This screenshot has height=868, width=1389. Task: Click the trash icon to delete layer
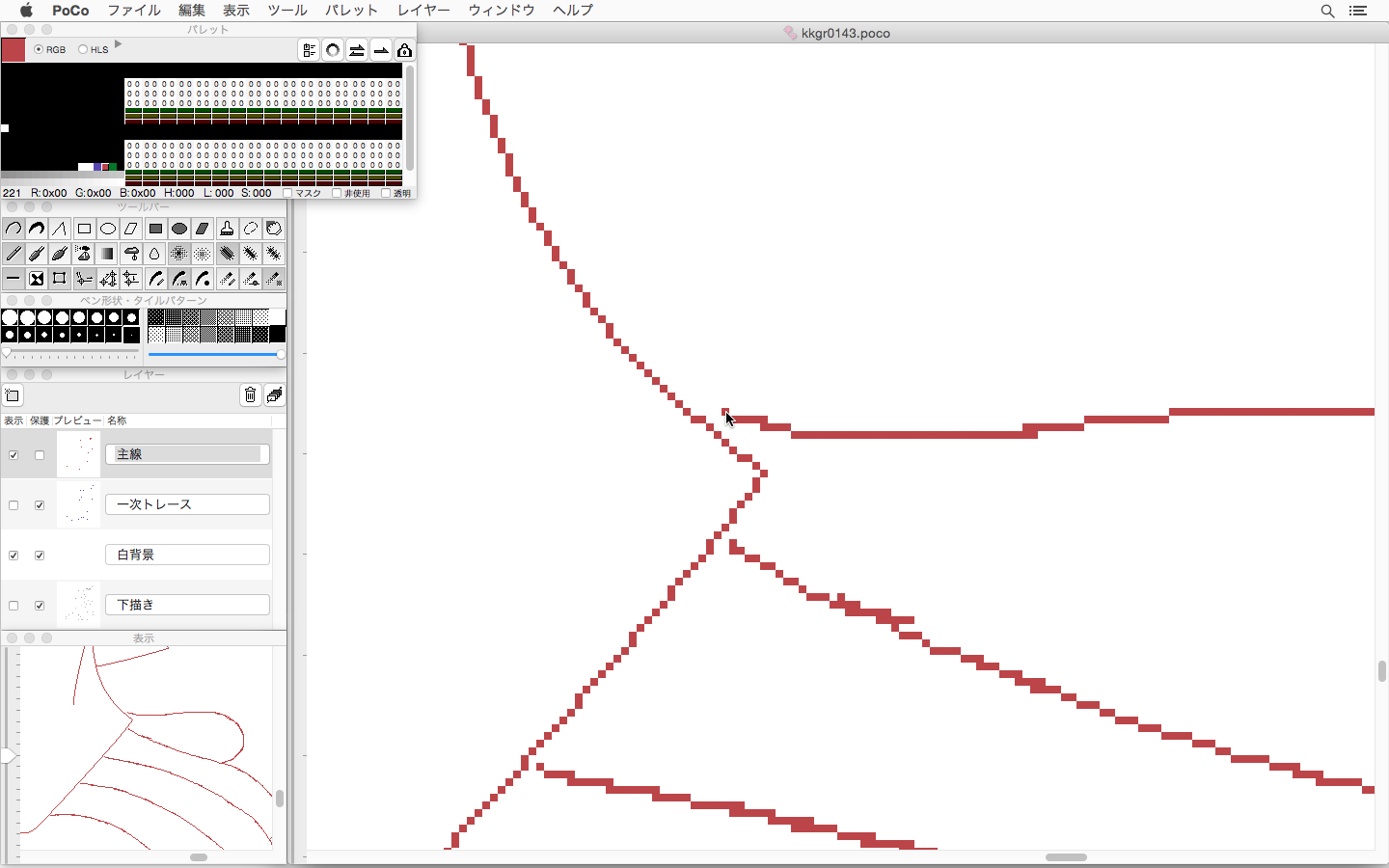click(251, 395)
